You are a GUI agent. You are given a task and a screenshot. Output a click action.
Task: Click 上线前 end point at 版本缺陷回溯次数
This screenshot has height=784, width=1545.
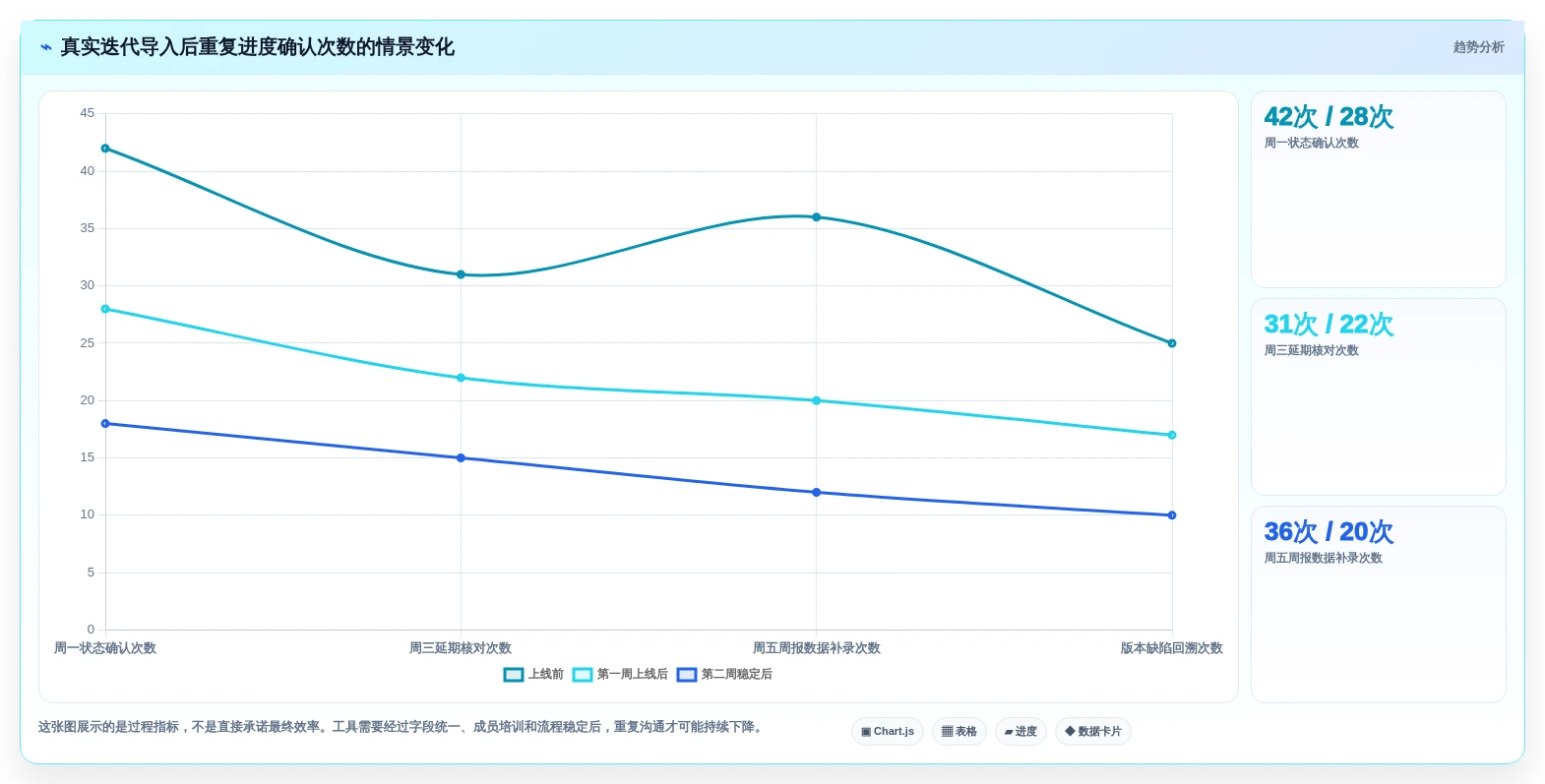tap(1171, 343)
